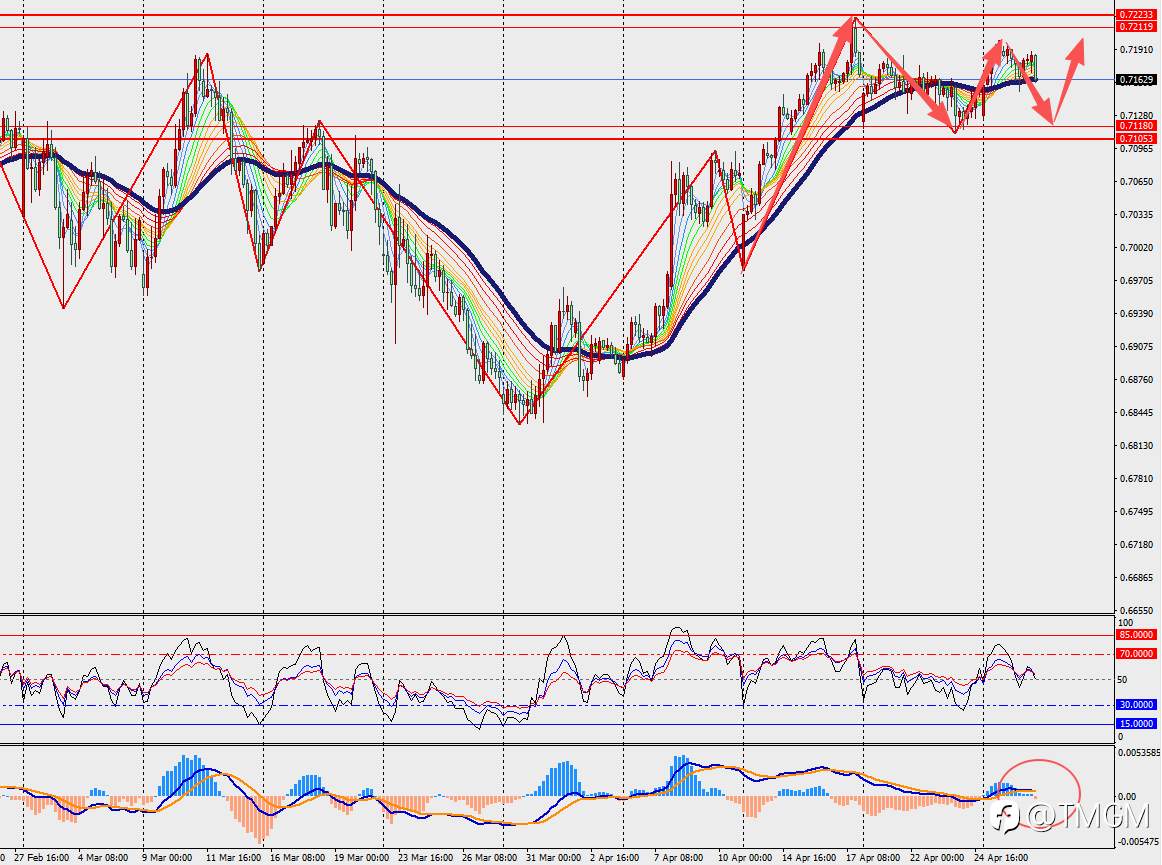Click the red 0.72233 price level tag
This screenshot has height=865, width=1162.
(1136, 15)
